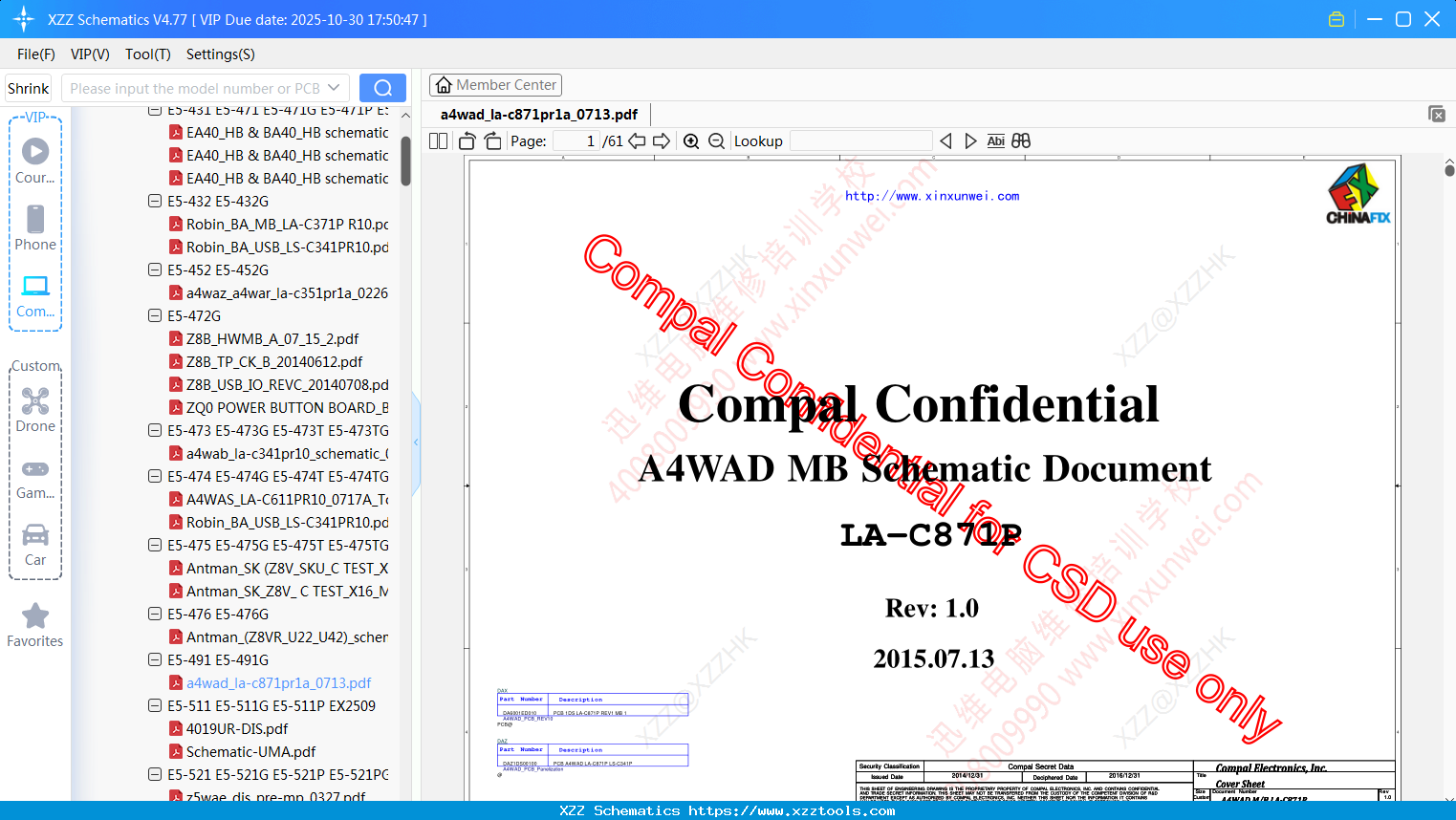
Task: Open Robin_BA_MB_LA-C371P R10 pdf
Action: pyautogui.click(x=288, y=224)
